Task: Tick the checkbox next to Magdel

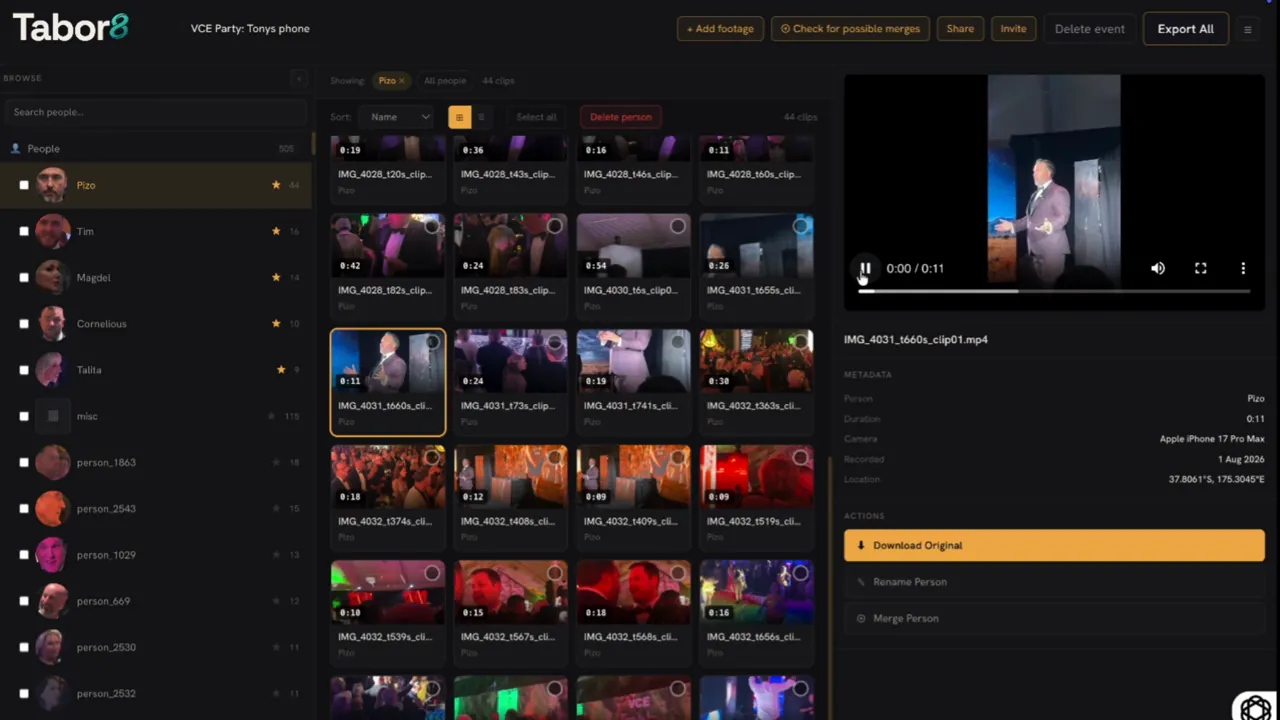Action: (x=24, y=277)
